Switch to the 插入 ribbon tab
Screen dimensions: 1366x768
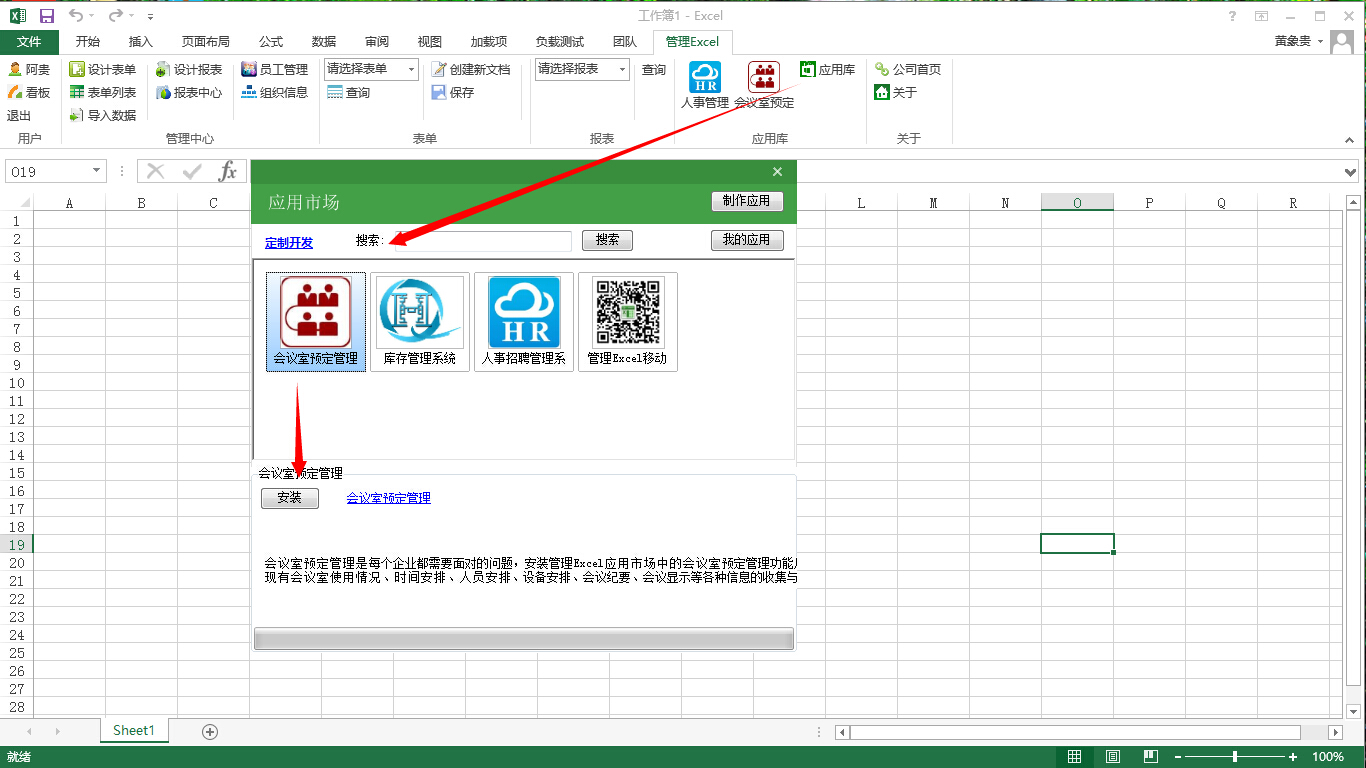pyautogui.click(x=141, y=41)
